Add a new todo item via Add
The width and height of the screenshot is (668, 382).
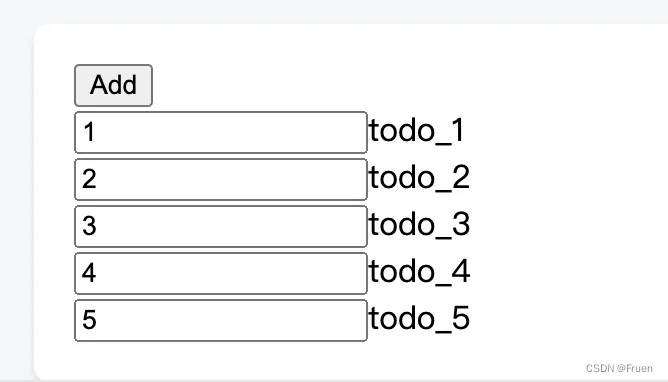coord(113,85)
